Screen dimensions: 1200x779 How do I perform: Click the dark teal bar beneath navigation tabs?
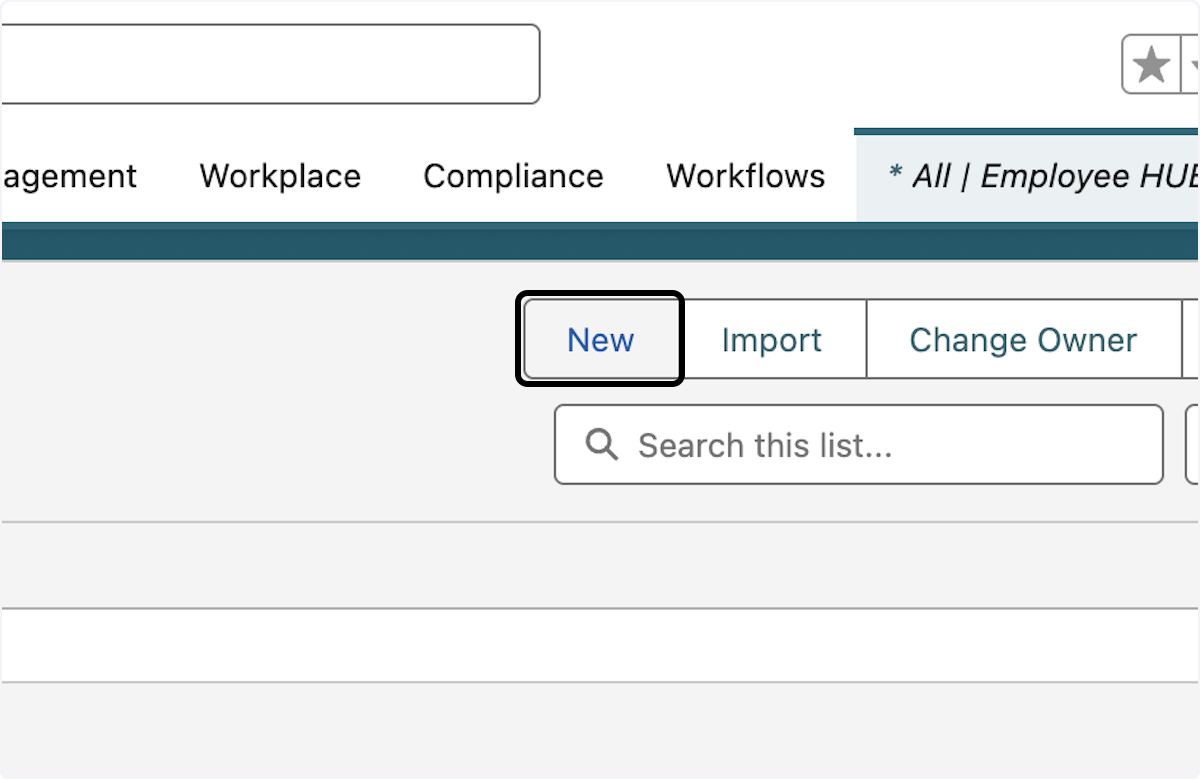click(x=600, y=242)
